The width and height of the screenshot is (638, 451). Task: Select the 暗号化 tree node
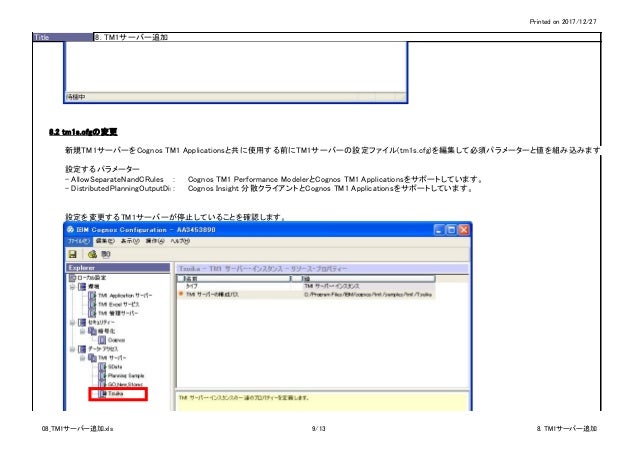pyautogui.click(x=107, y=331)
